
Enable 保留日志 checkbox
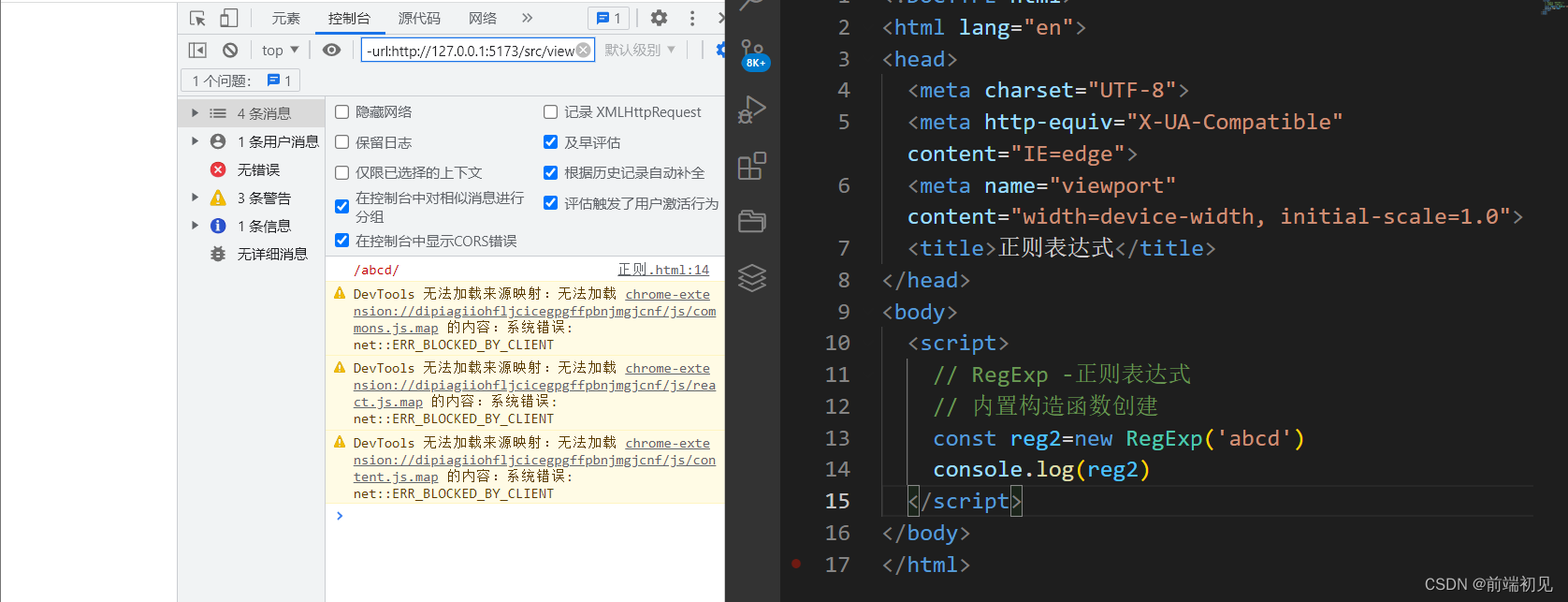tap(342, 142)
